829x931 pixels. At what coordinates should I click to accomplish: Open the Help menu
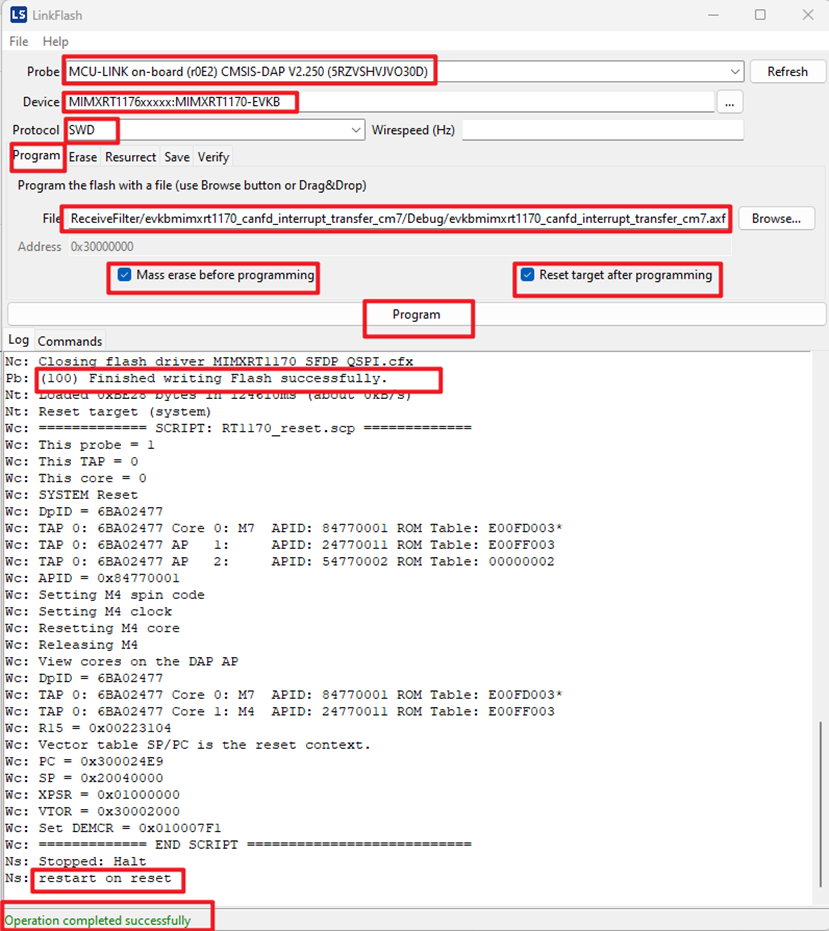[x=55, y=42]
